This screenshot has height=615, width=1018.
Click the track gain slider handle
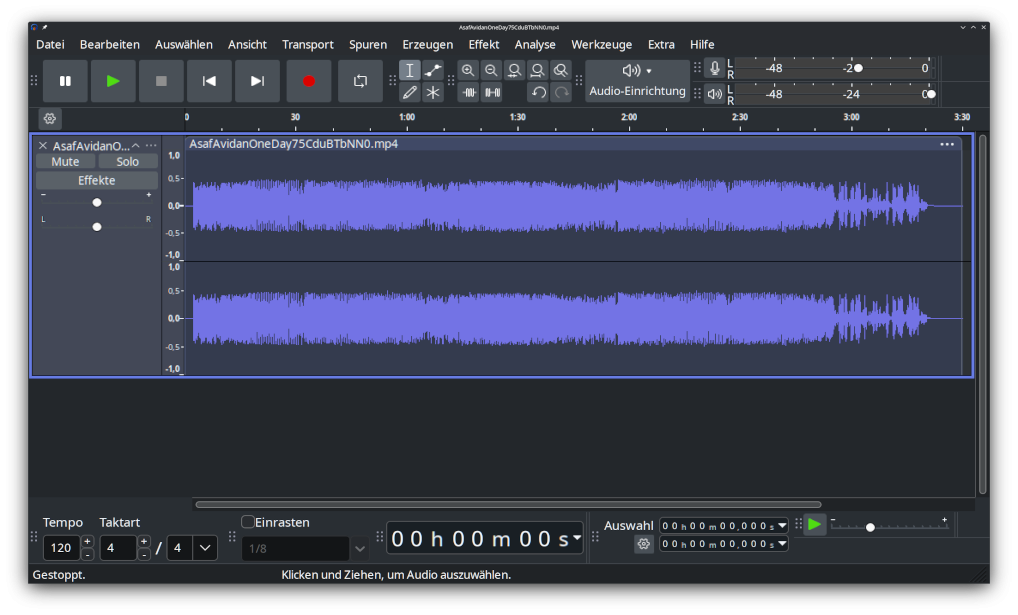[x=97, y=202]
